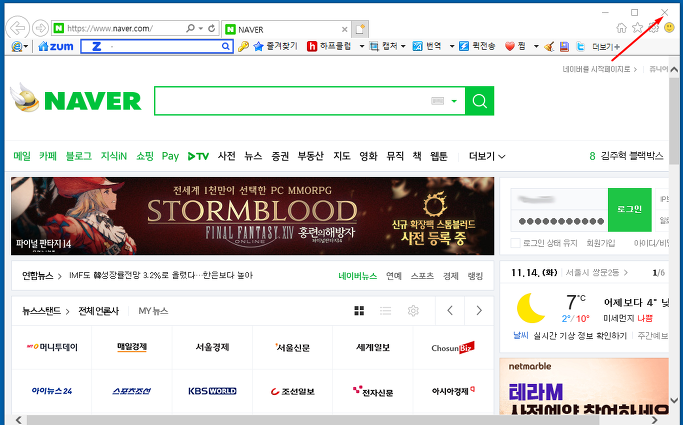683x425 pixels.
Task: Expand the 캡처 dropdown arrow
Action: (403, 46)
